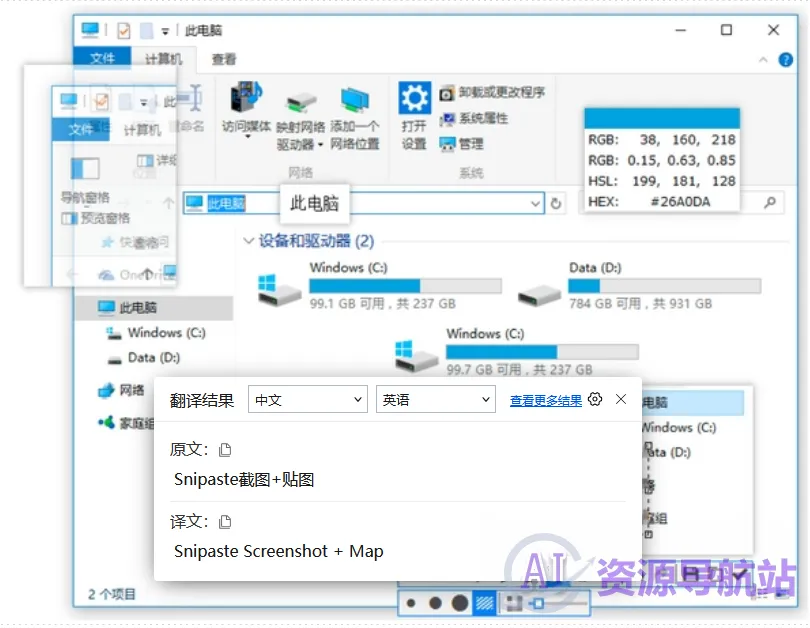Switch to the 查看 ribbon tab
This screenshot has height=628, width=810.
[224, 59]
